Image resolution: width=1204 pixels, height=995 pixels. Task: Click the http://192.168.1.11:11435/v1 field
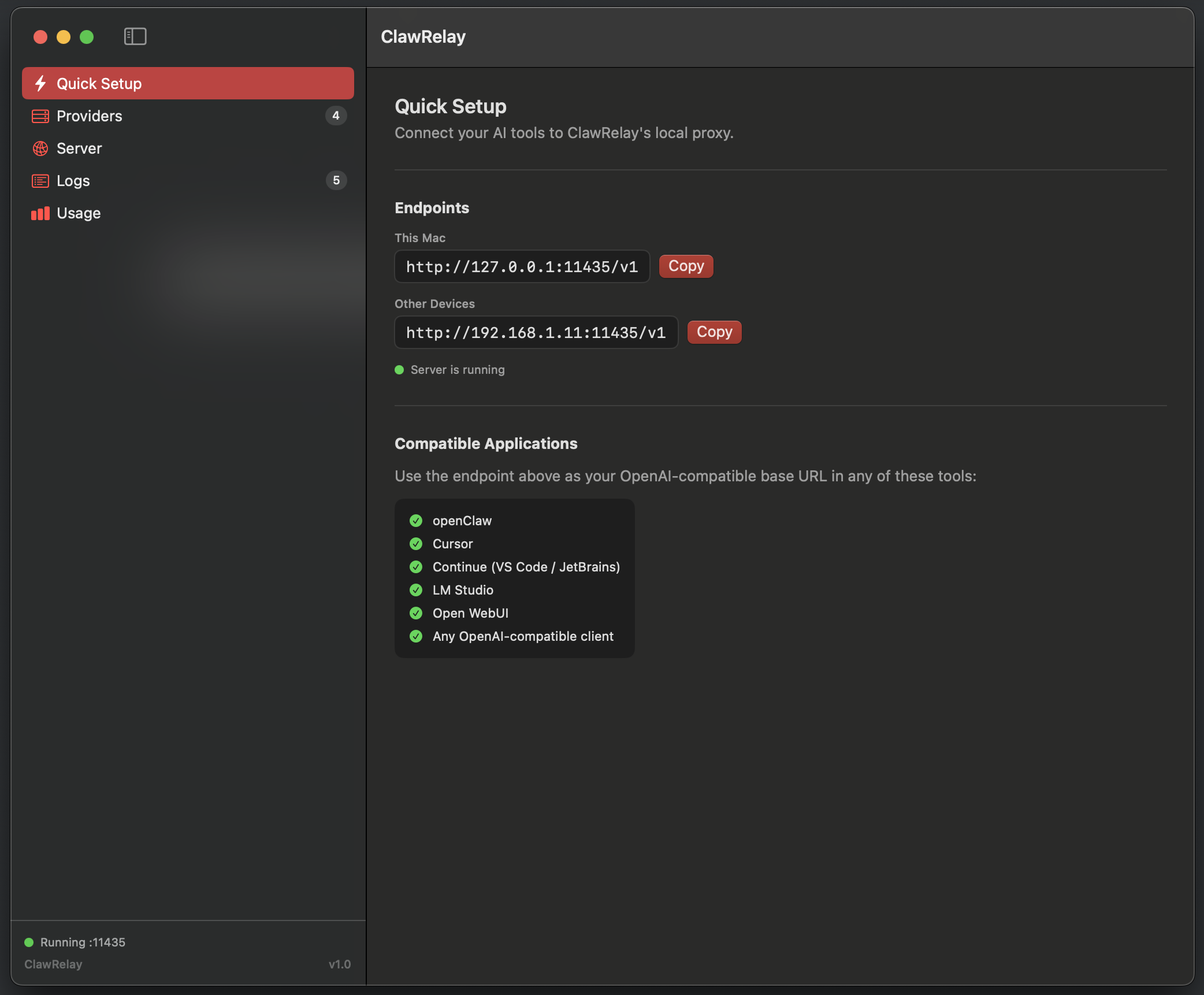536,332
